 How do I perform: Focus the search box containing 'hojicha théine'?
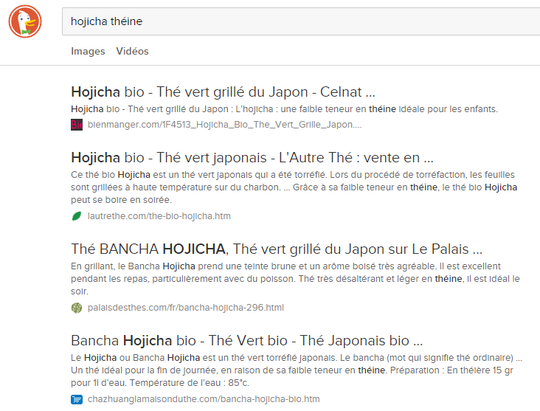click(x=301, y=21)
